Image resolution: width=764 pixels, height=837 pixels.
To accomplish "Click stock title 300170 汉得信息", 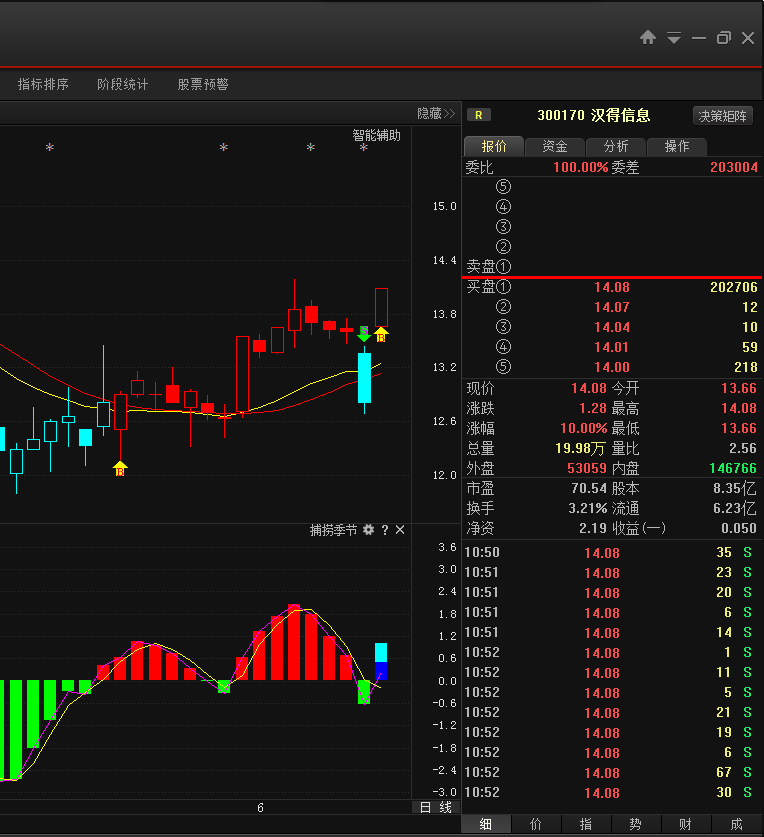I will [x=594, y=115].
